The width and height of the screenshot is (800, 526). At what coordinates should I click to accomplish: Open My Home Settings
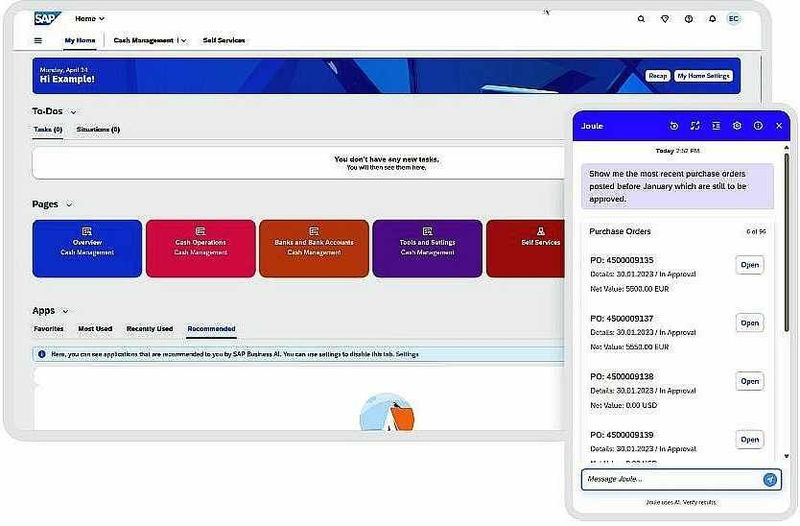[704, 76]
